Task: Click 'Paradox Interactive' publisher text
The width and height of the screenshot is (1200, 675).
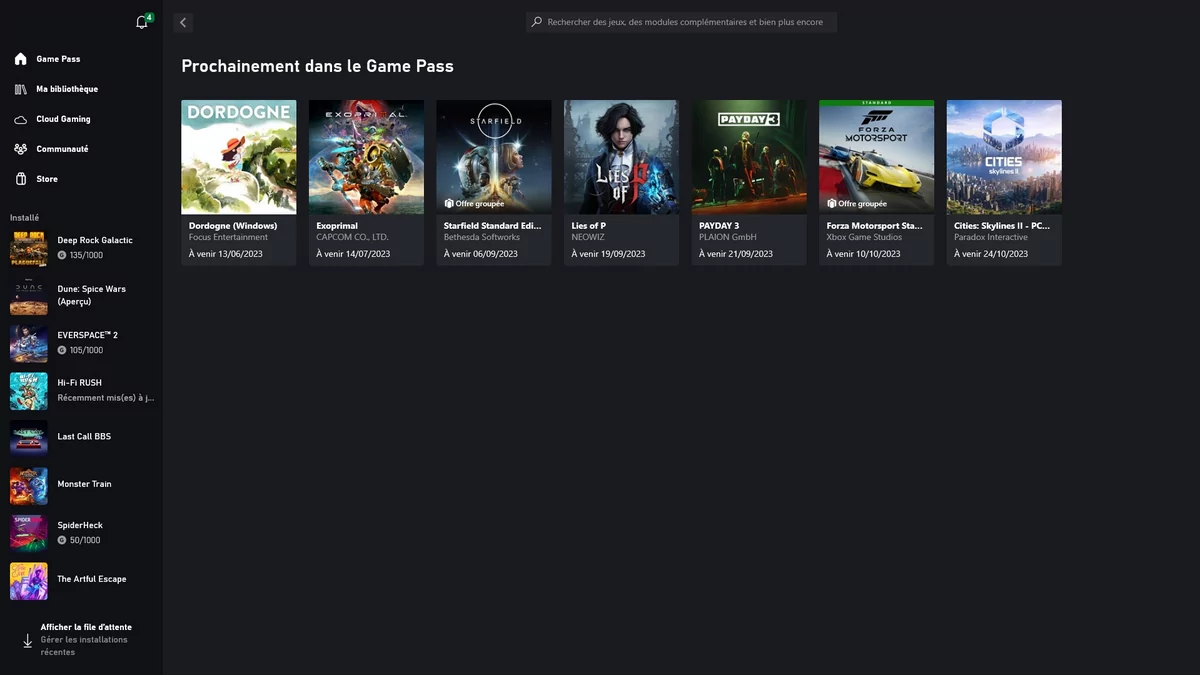Action: [991, 237]
